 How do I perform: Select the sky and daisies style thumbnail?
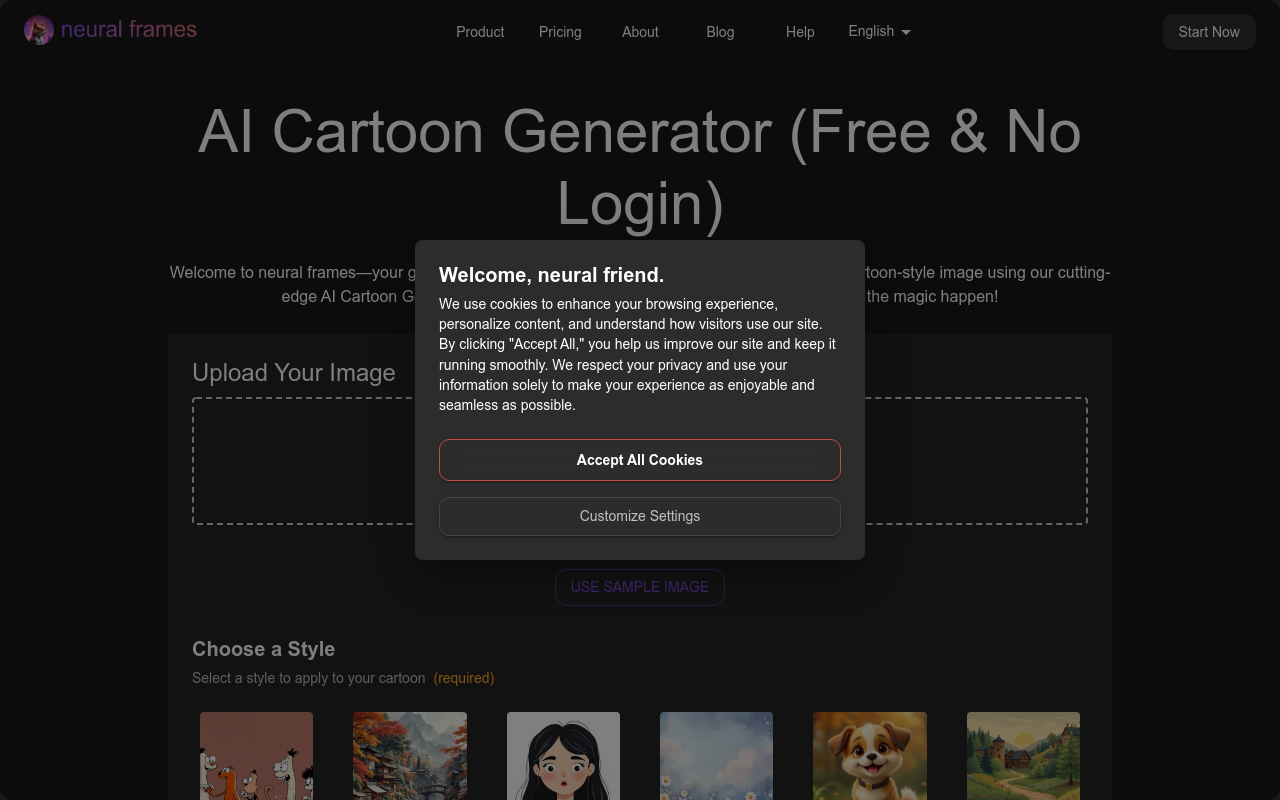(716, 756)
